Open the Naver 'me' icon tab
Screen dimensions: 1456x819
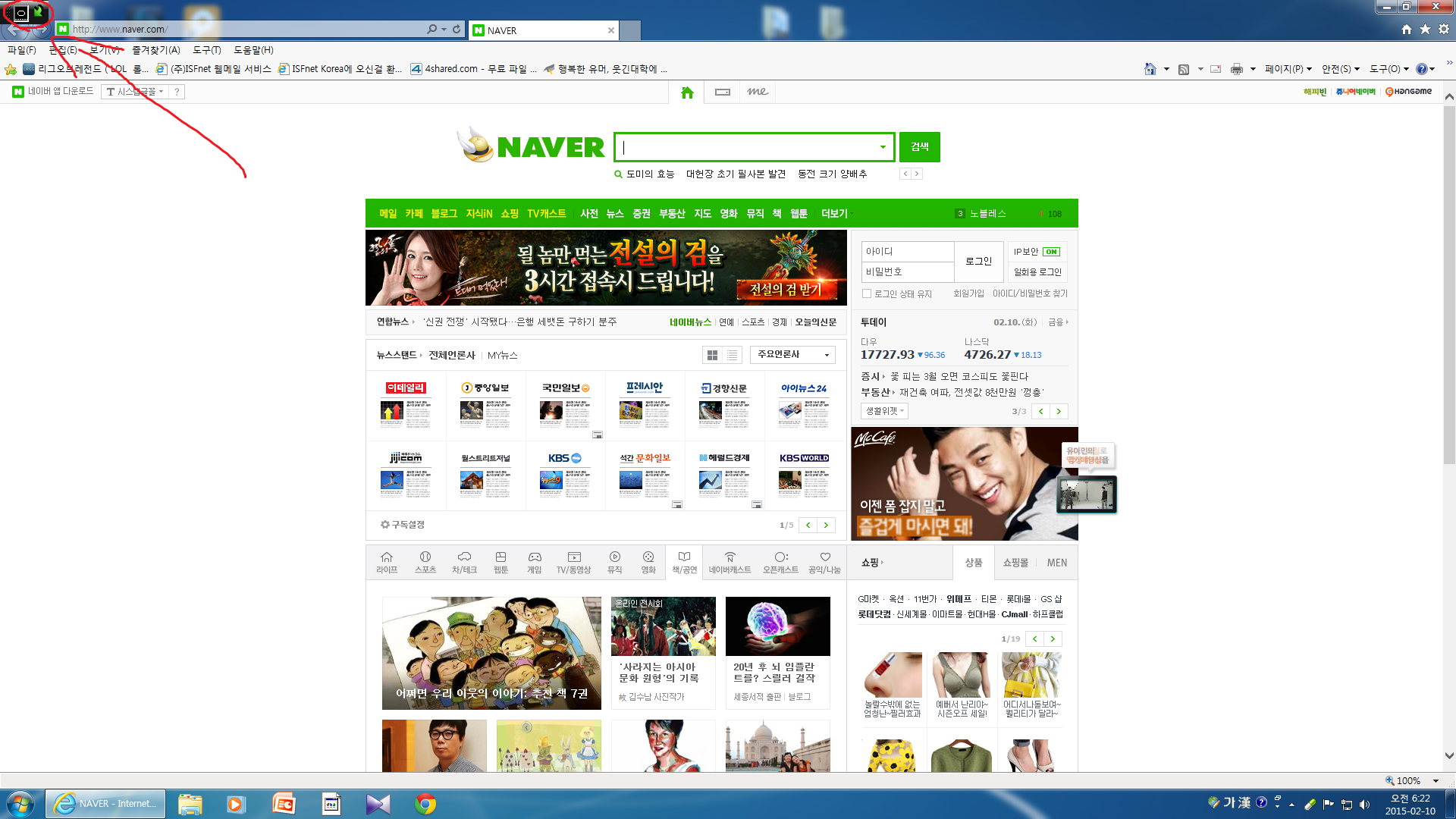click(757, 92)
